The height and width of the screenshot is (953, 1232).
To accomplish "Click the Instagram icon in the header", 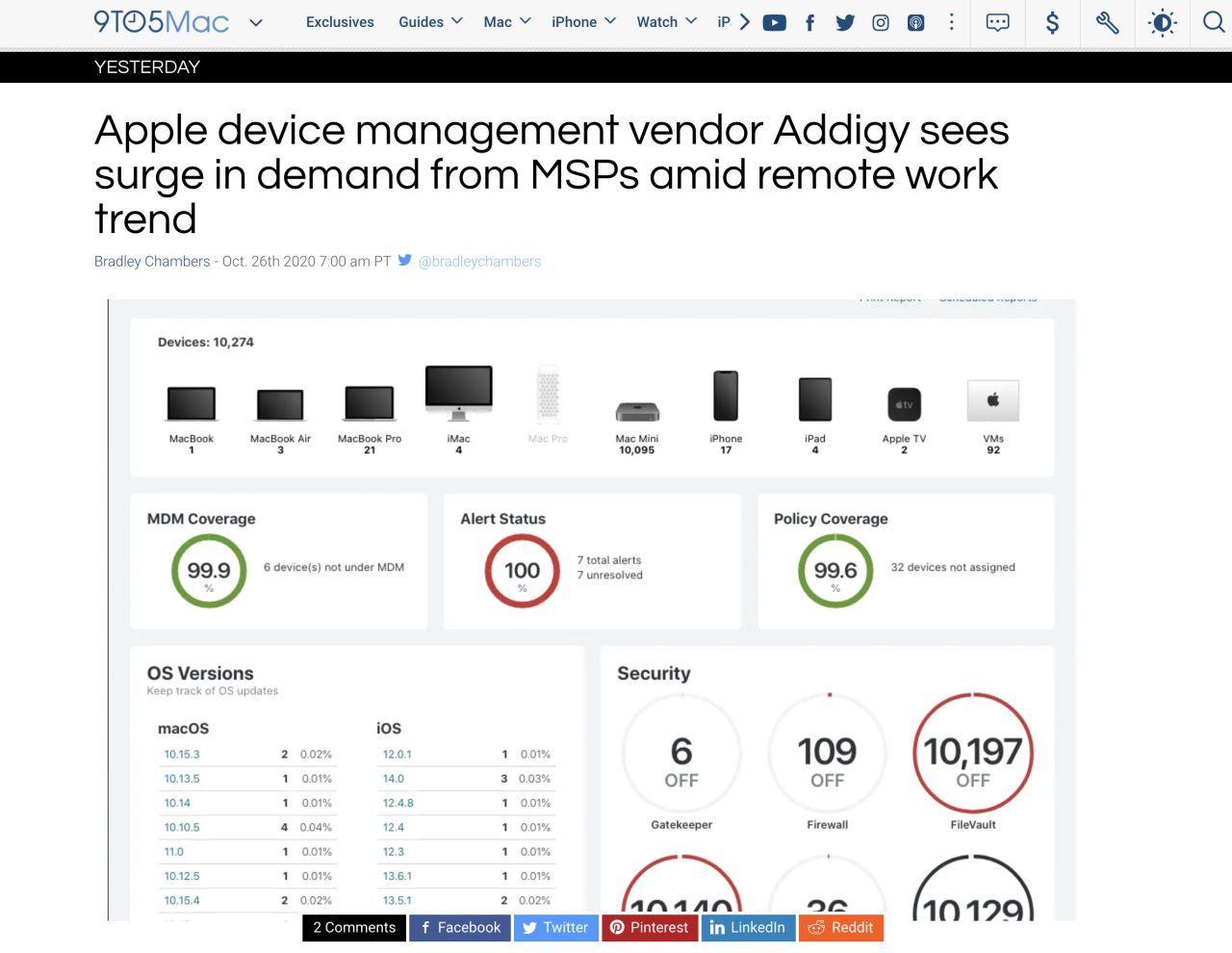I will tap(880, 22).
